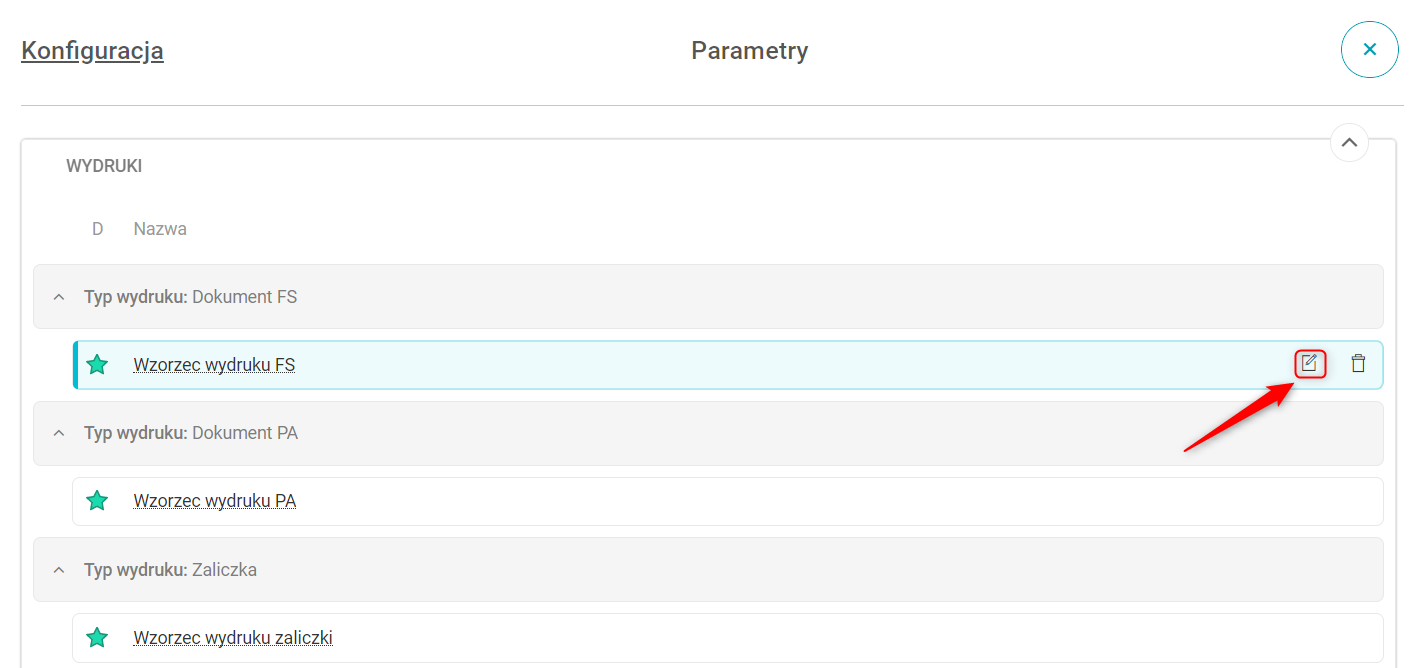
Task: Collapse the Dokument FS print type group
Action: click(59, 297)
